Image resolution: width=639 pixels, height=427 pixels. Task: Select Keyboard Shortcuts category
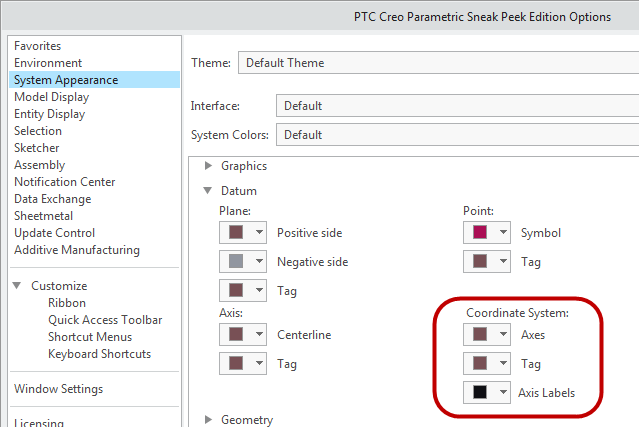coord(99,354)
